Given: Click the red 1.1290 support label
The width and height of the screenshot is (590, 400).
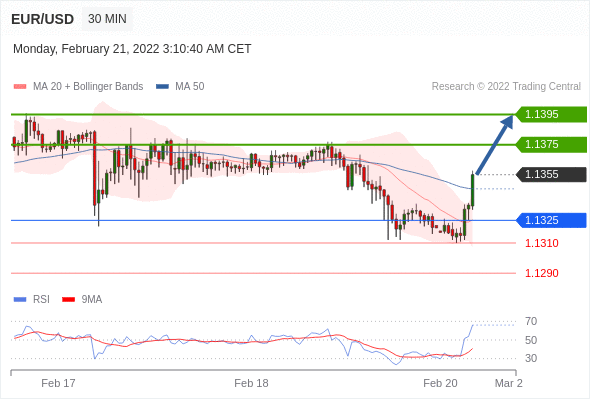Looking at the screenshot, I should click(541, 273).
